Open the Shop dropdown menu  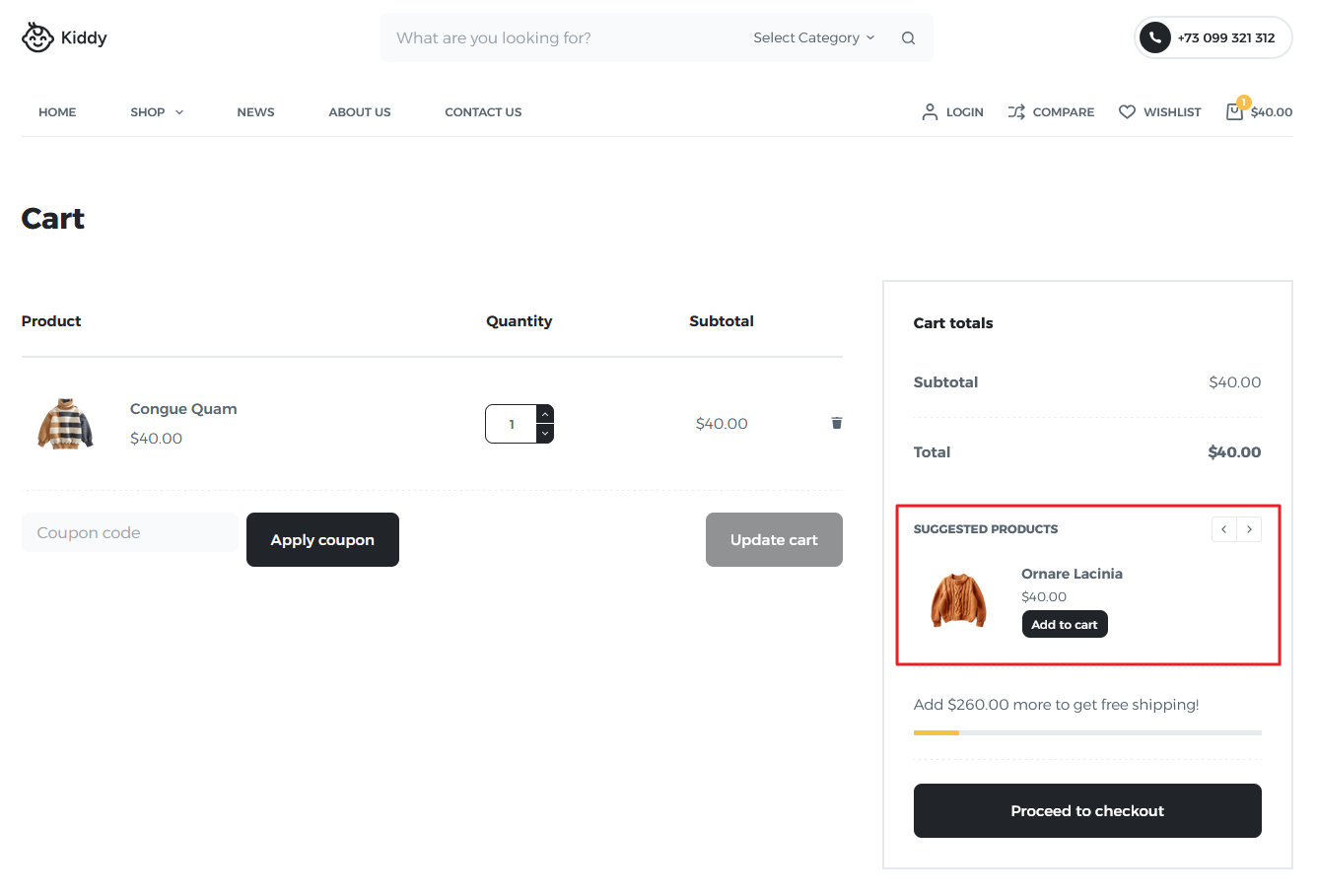click(156, 111)
